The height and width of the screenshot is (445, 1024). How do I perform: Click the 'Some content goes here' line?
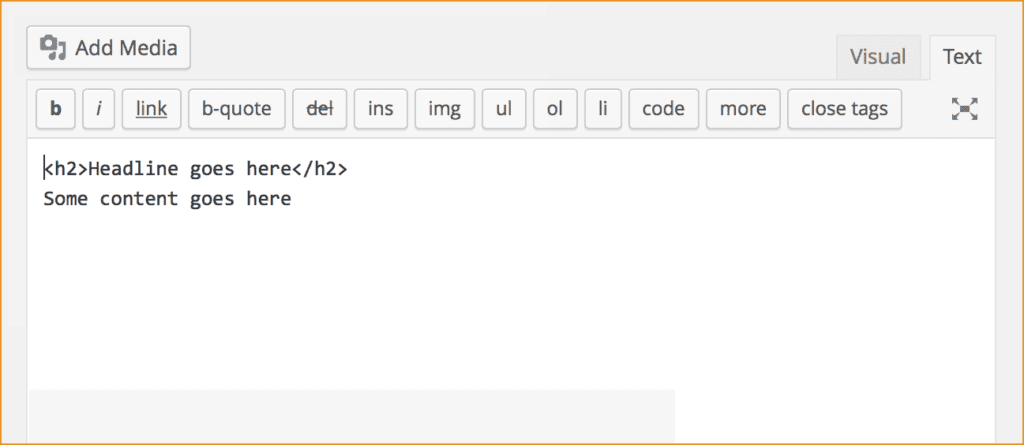point(167,199)
